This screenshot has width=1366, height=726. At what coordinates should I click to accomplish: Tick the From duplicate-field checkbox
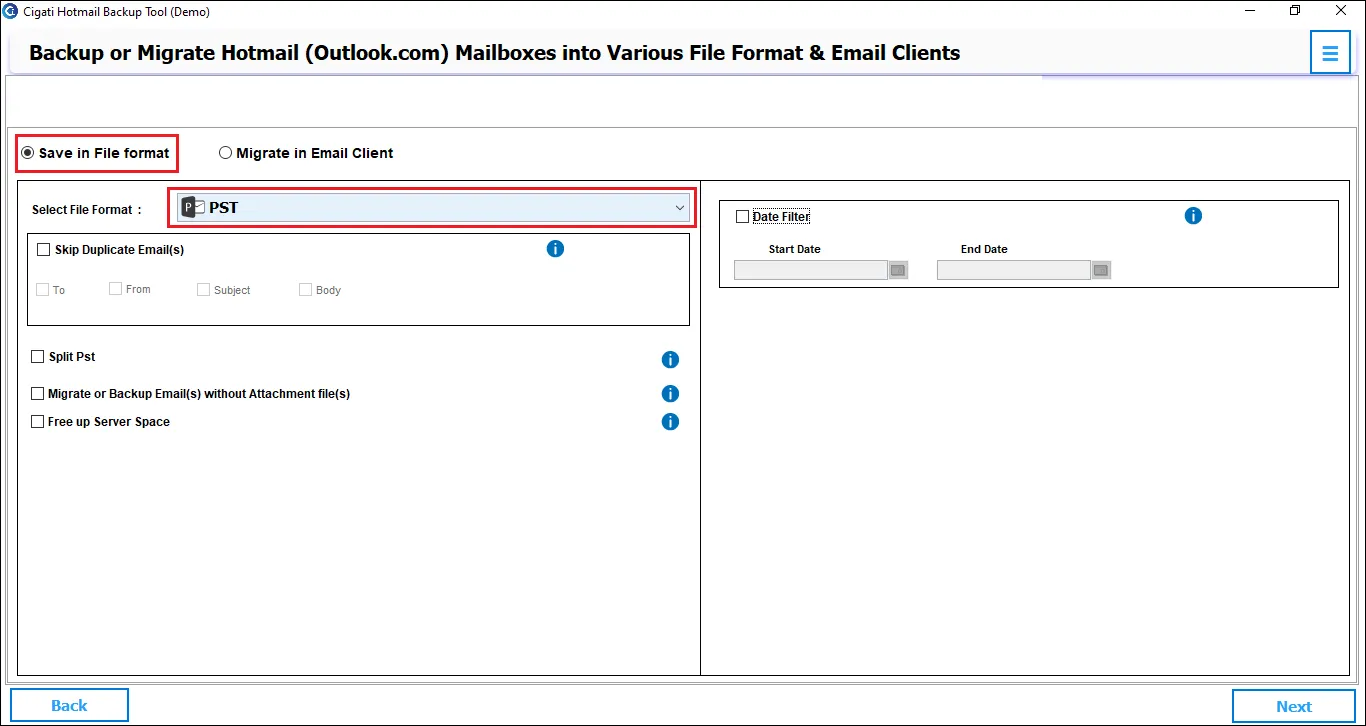pos(116,288)
